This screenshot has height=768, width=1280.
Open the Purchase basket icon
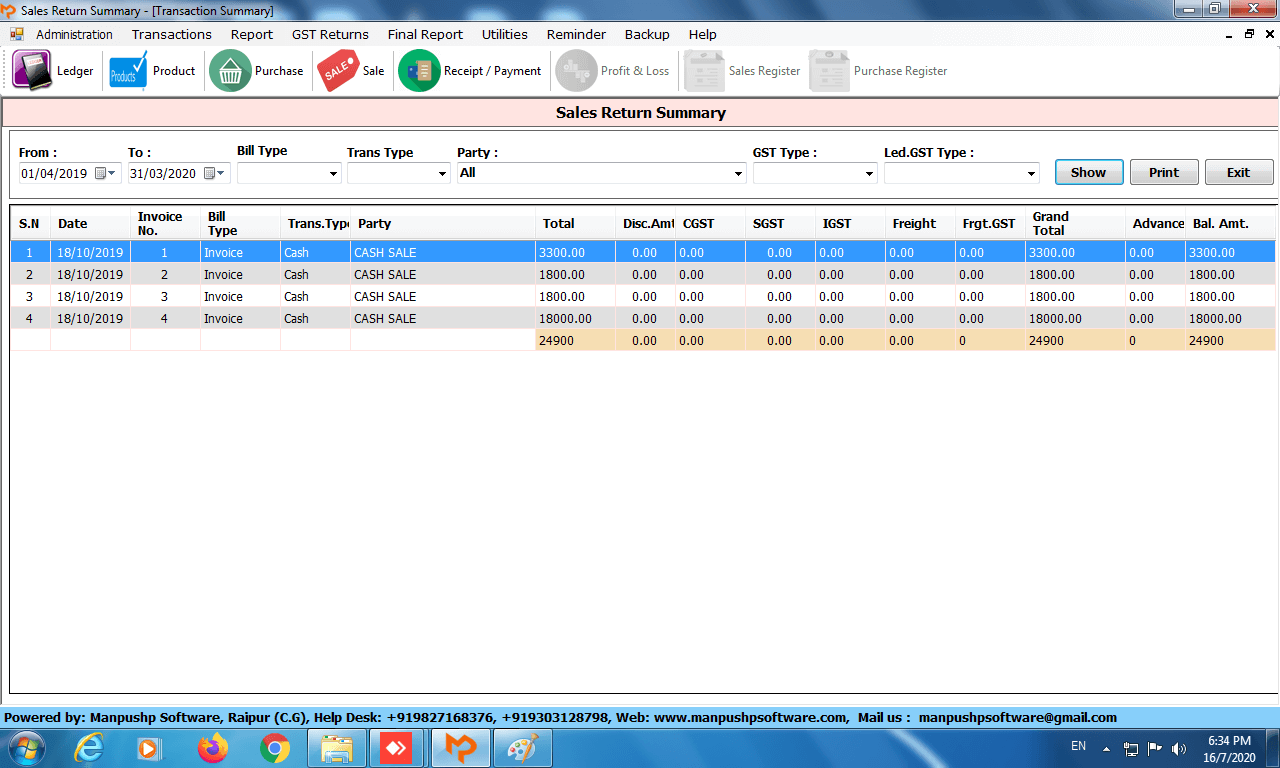(230, 71)
